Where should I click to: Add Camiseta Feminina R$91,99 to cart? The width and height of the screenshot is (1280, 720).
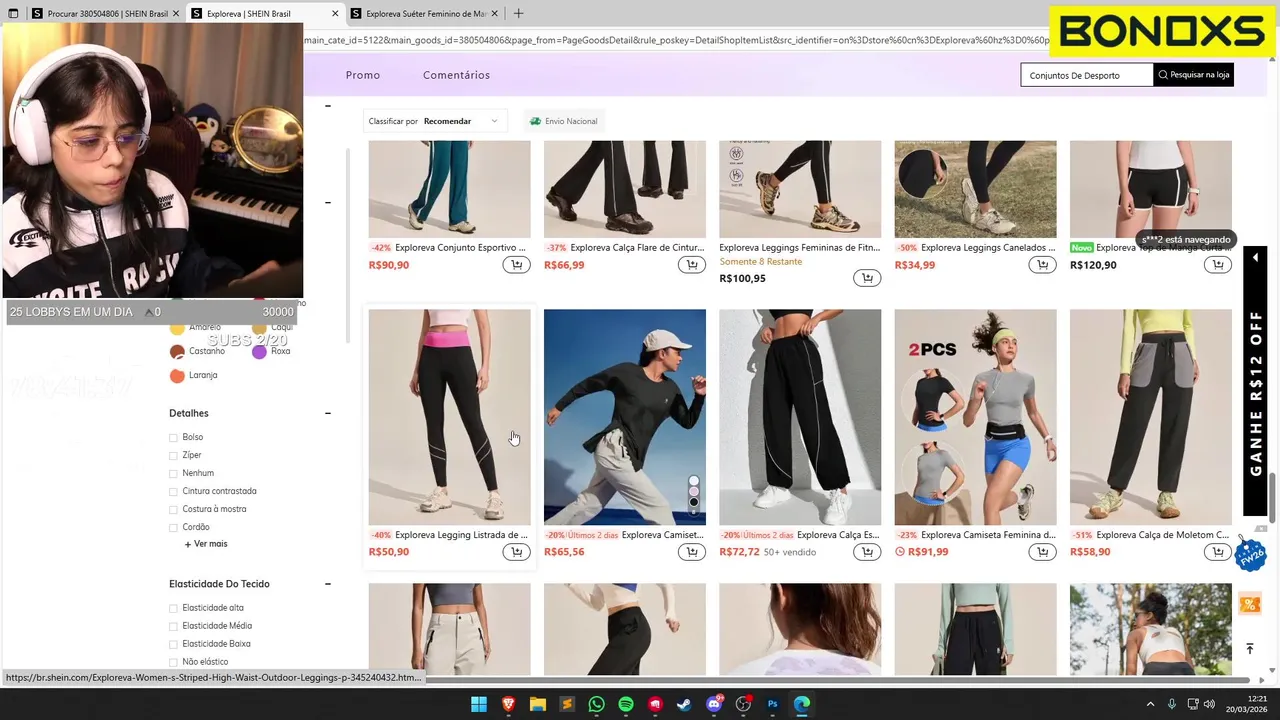tap(1042, 552)
